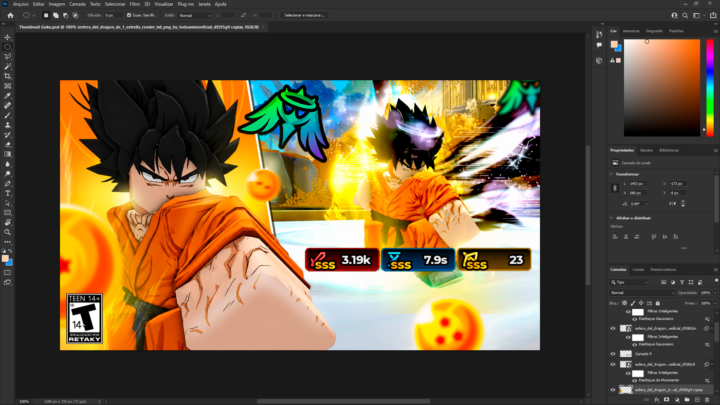The height and width of the screenshot is (405, 720).
Task: Add a layer mask icon
Action: click(667, 400)
